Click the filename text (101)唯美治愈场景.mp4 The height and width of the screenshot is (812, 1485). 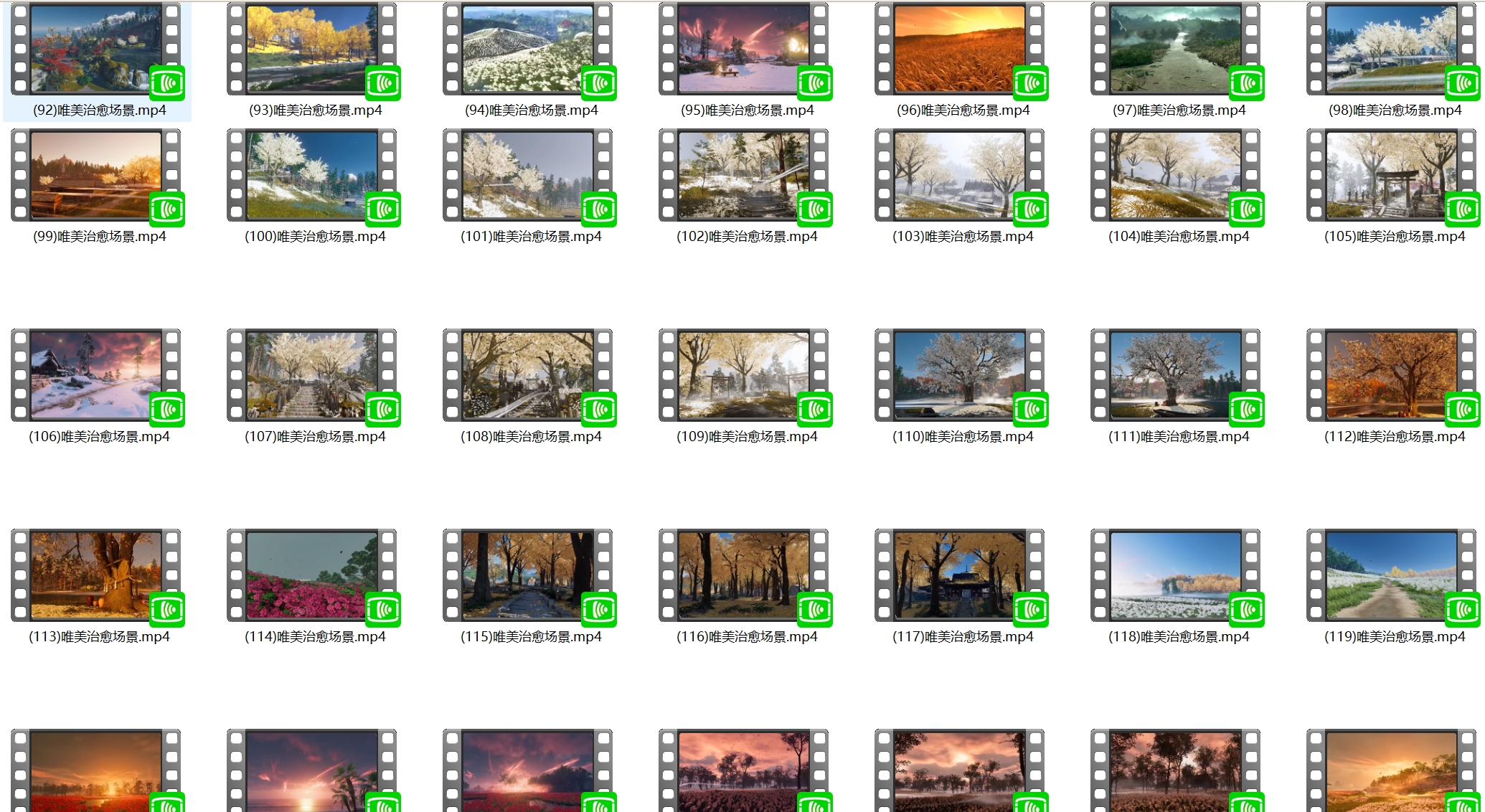click(x=531, y=237)
